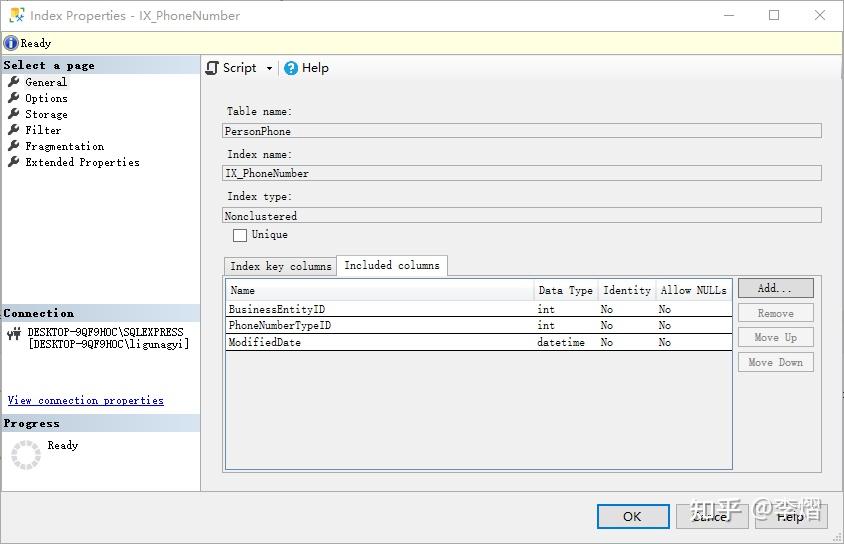This screenshot has height=544, width=844.
Task: Toggle the Unique checkbox
Action: pyautogui.click(x=240, y=235)
